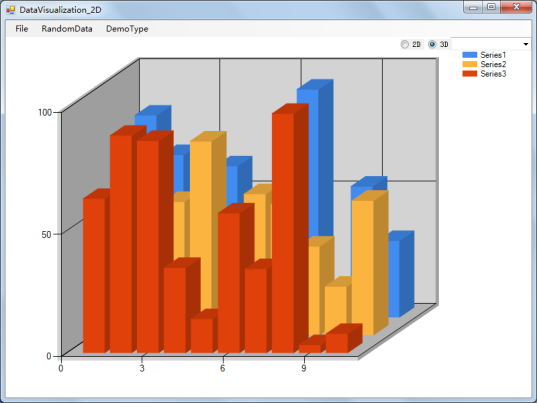The height and width of the screenshot is (403, 537).
Task: Maximize the DataVisualization_2D window
Action: 491,7
